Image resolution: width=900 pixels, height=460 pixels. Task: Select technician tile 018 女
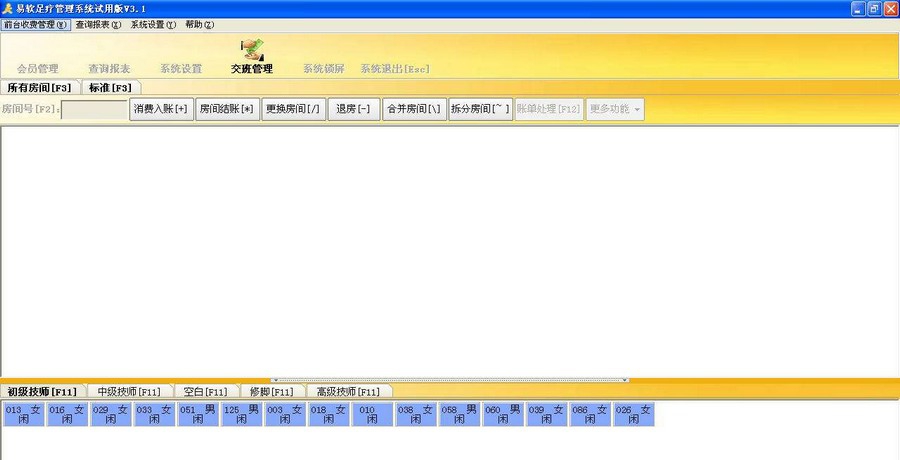pyautogui.click(x=329, y=414)
